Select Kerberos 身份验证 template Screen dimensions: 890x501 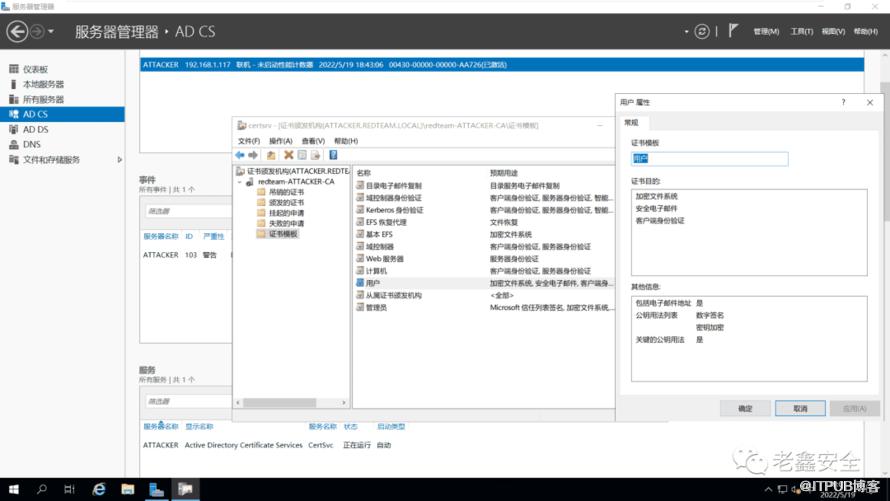coord(394,210)
